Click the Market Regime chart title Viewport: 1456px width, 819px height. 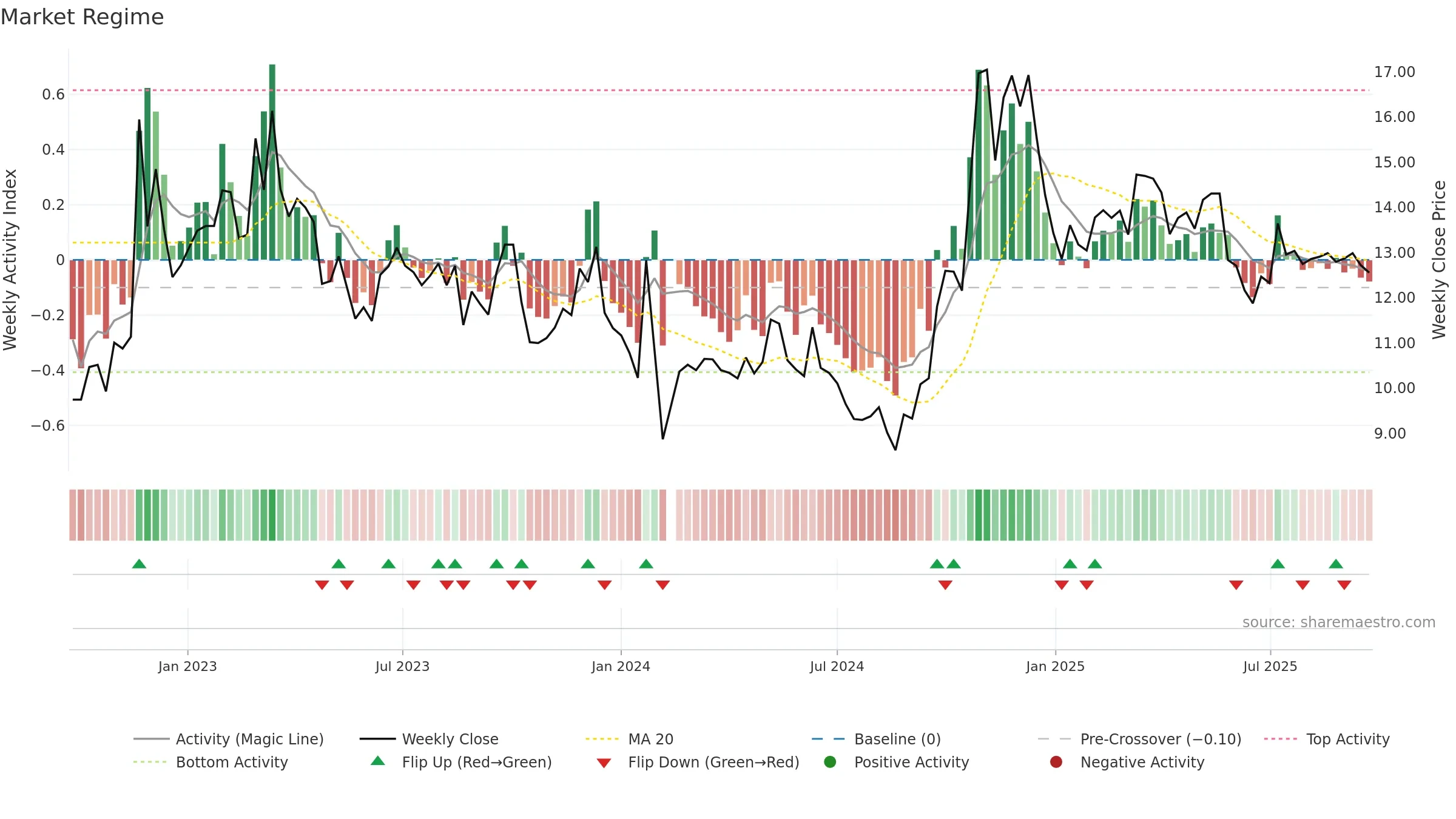click(82, 17)
